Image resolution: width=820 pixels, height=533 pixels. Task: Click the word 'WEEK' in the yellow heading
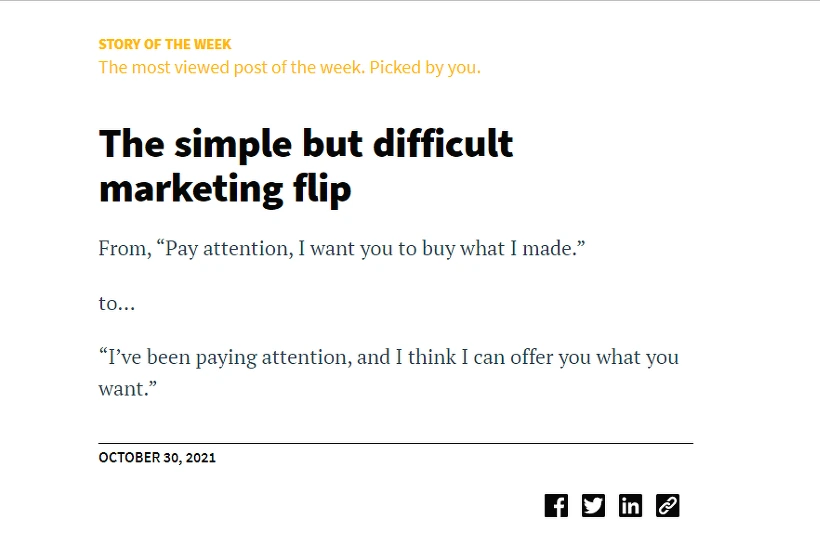(x=212, y=44)
